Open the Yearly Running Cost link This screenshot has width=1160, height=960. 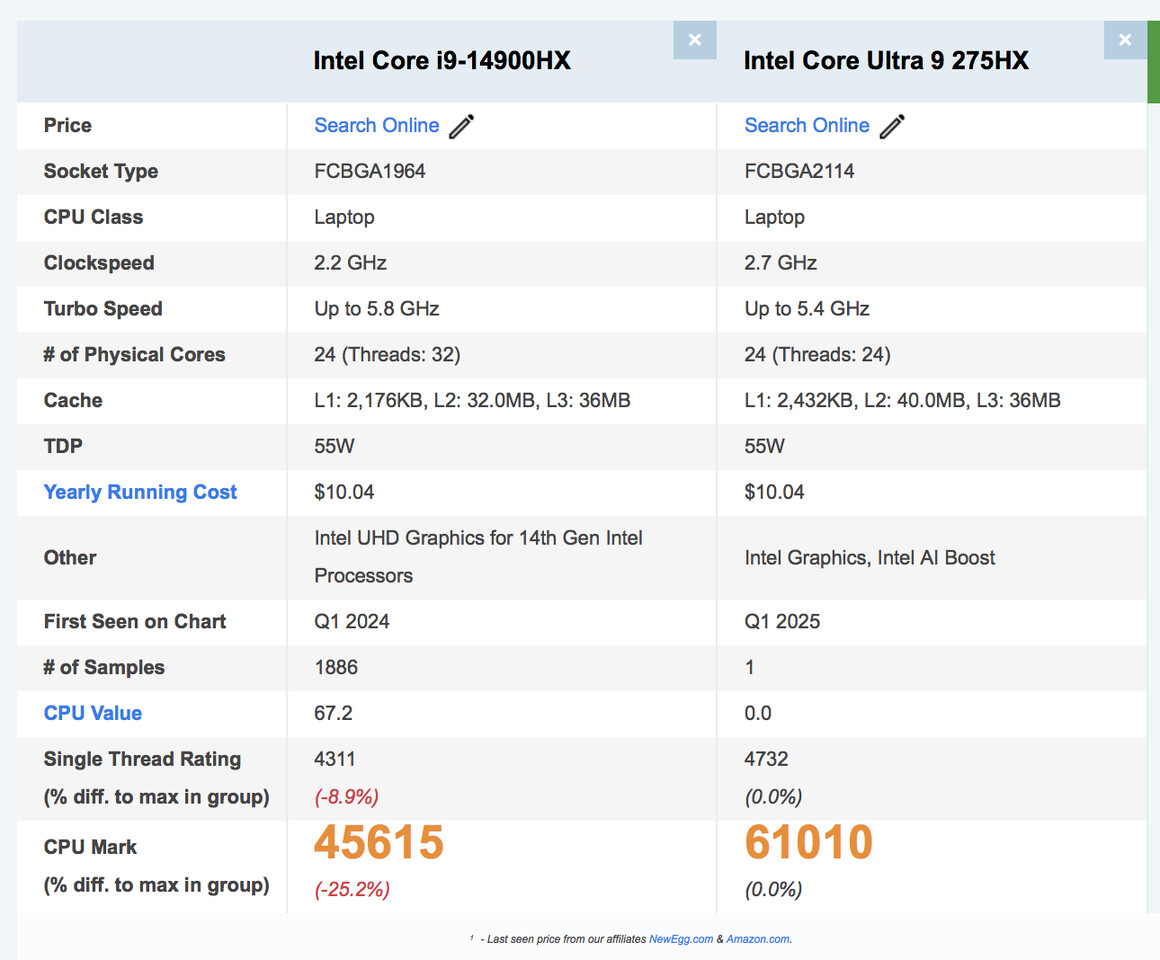coord(140,492)
